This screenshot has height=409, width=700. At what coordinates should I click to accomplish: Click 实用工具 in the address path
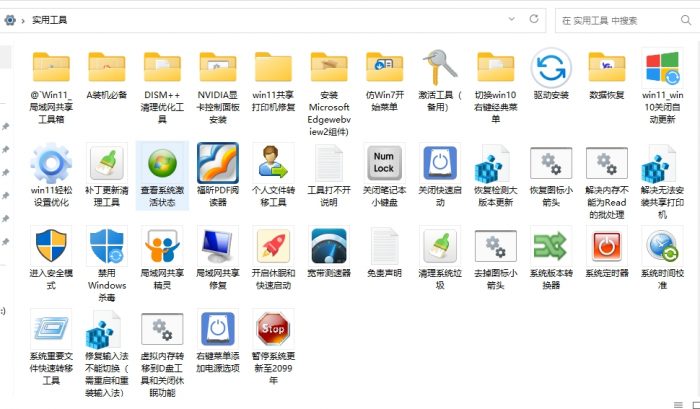[x=50, y=20]
